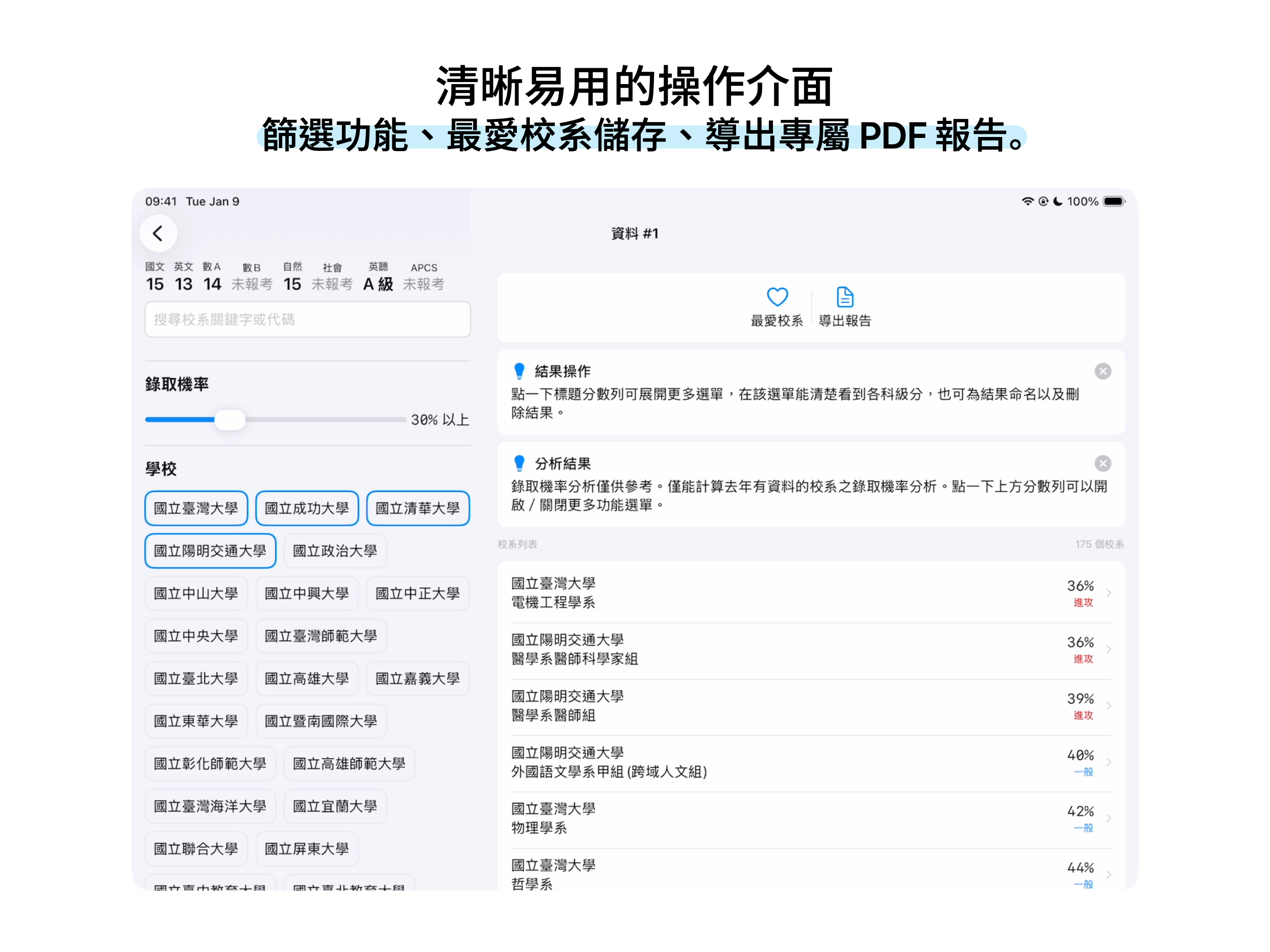
Task: Tap the lightbulb icon beside 結果操作
Action: point(519,371)
